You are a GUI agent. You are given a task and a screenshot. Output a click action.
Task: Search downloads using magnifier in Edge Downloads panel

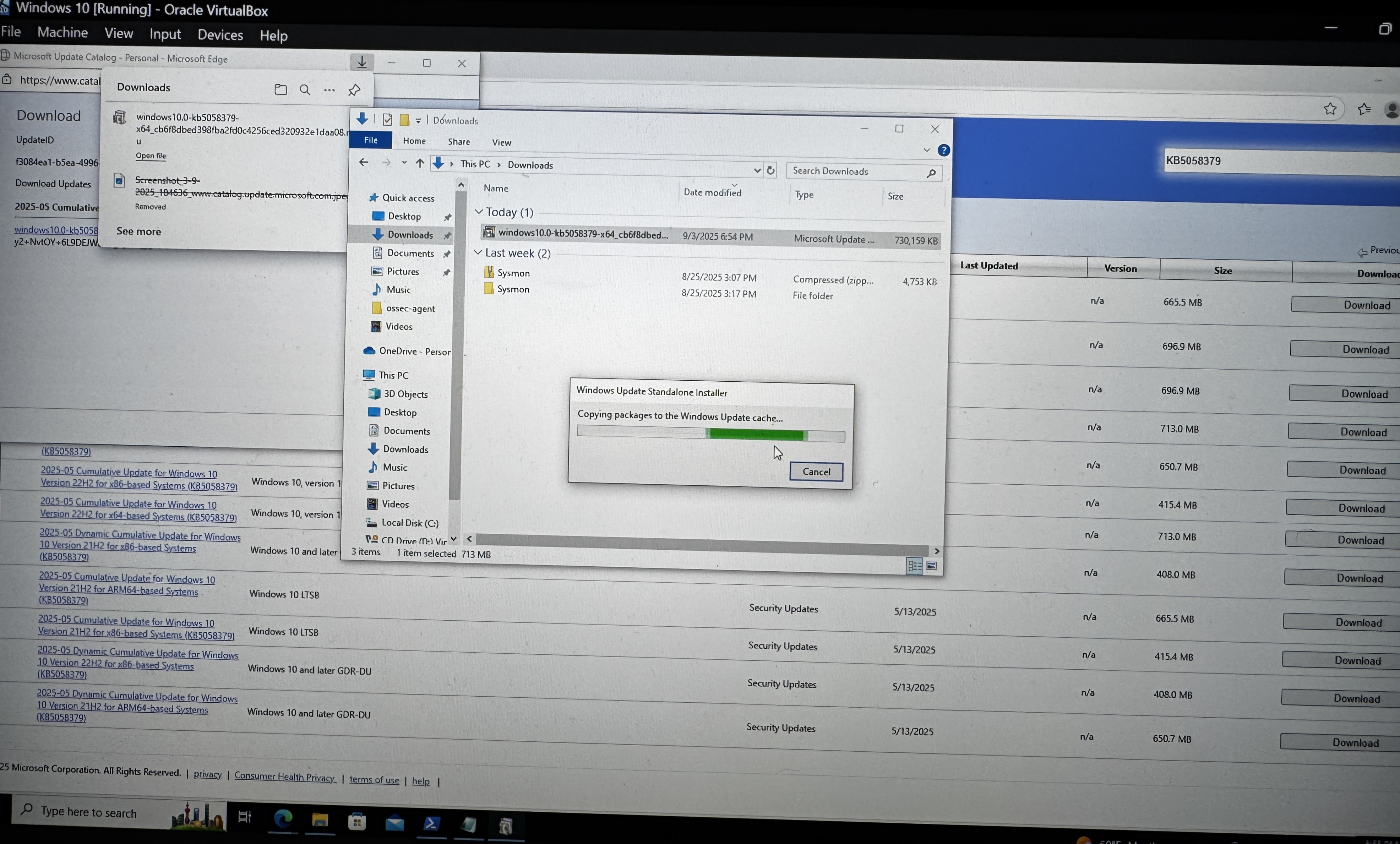pos(305,90)
